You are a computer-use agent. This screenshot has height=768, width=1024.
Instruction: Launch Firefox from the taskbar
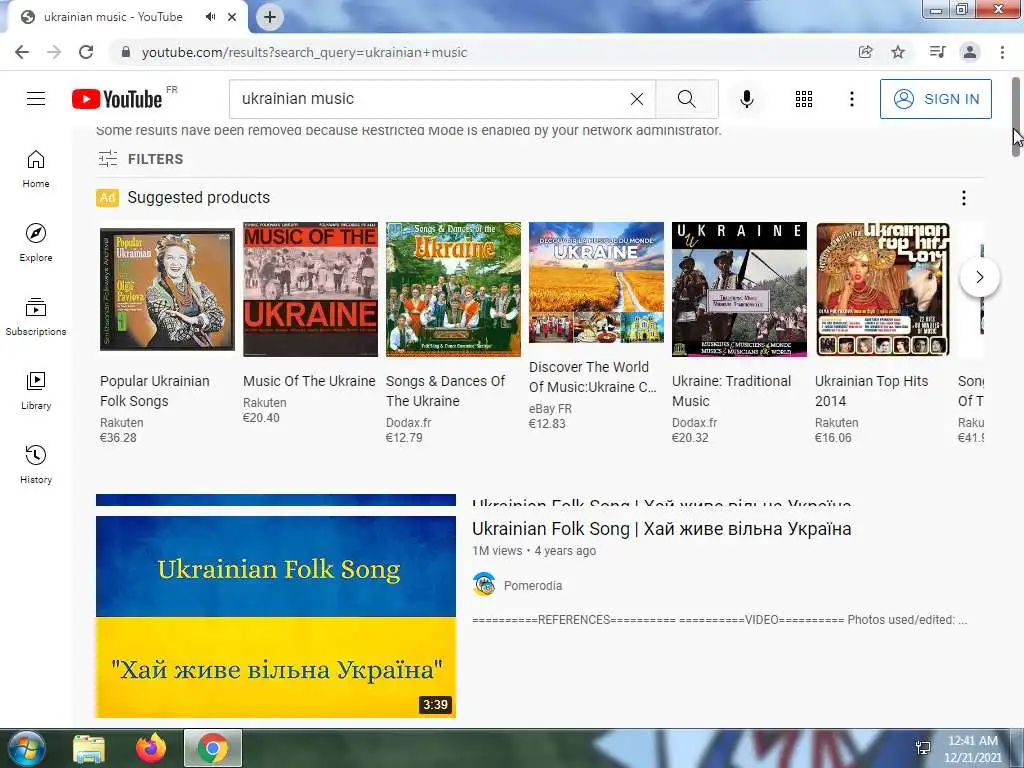pos(151,748)
